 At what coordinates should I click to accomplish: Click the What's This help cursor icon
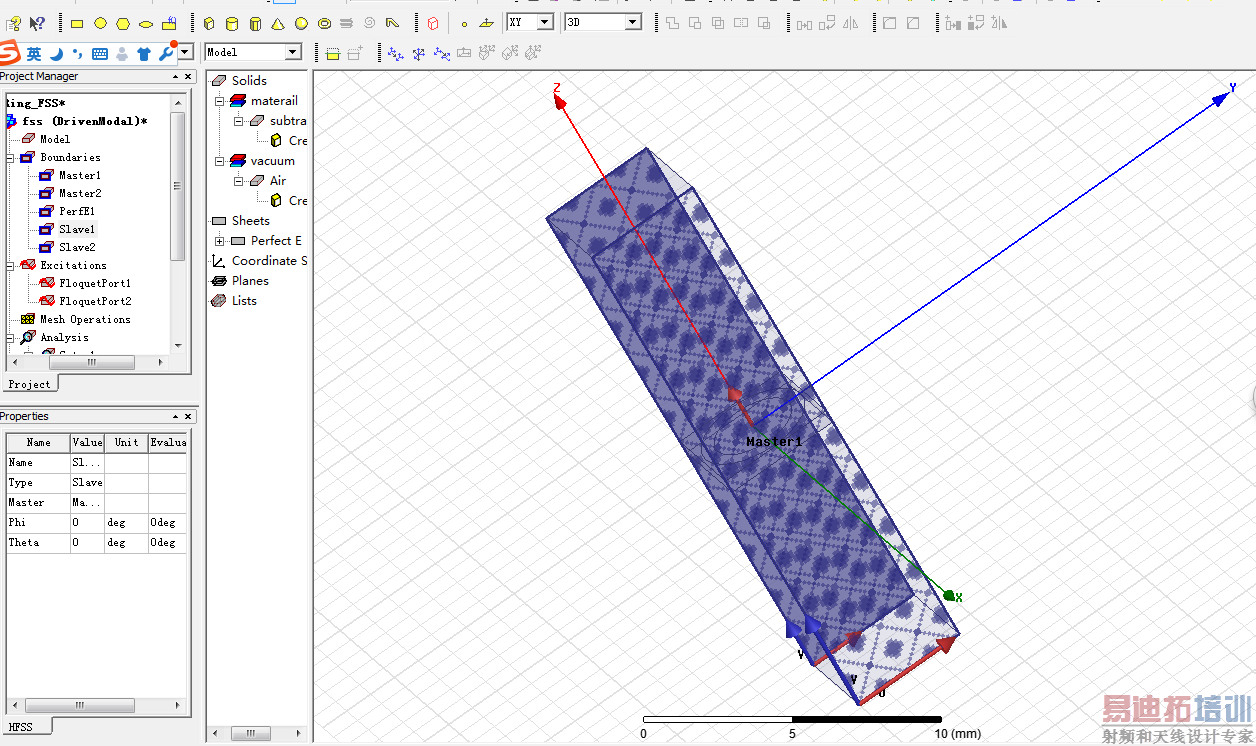click(x=37, y=23)
